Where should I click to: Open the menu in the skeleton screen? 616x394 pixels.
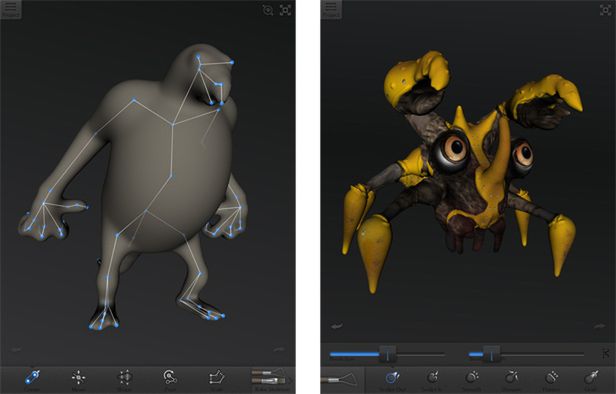[10, 9]
